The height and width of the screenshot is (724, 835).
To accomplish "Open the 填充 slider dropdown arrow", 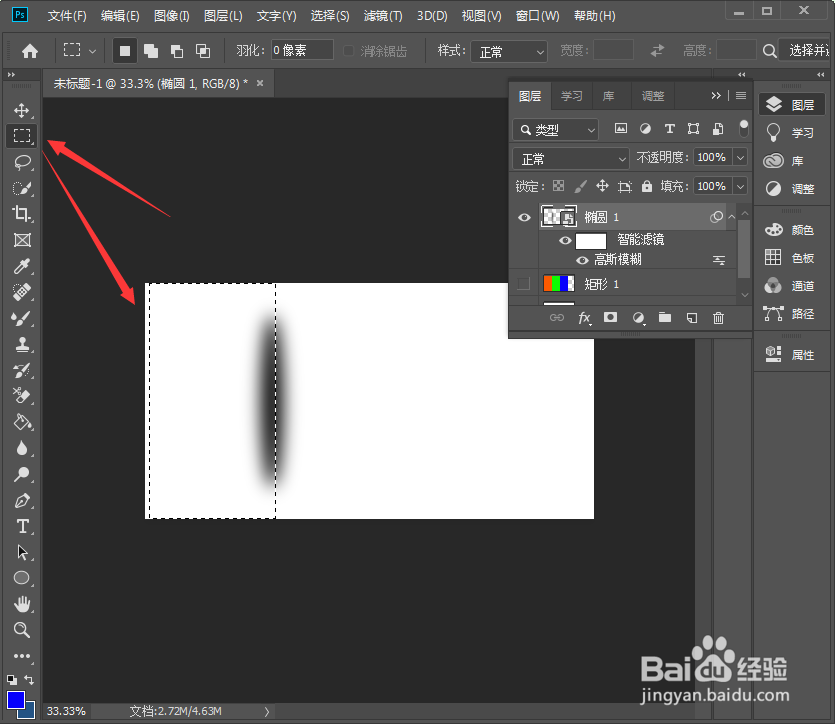I will point(740,186).
